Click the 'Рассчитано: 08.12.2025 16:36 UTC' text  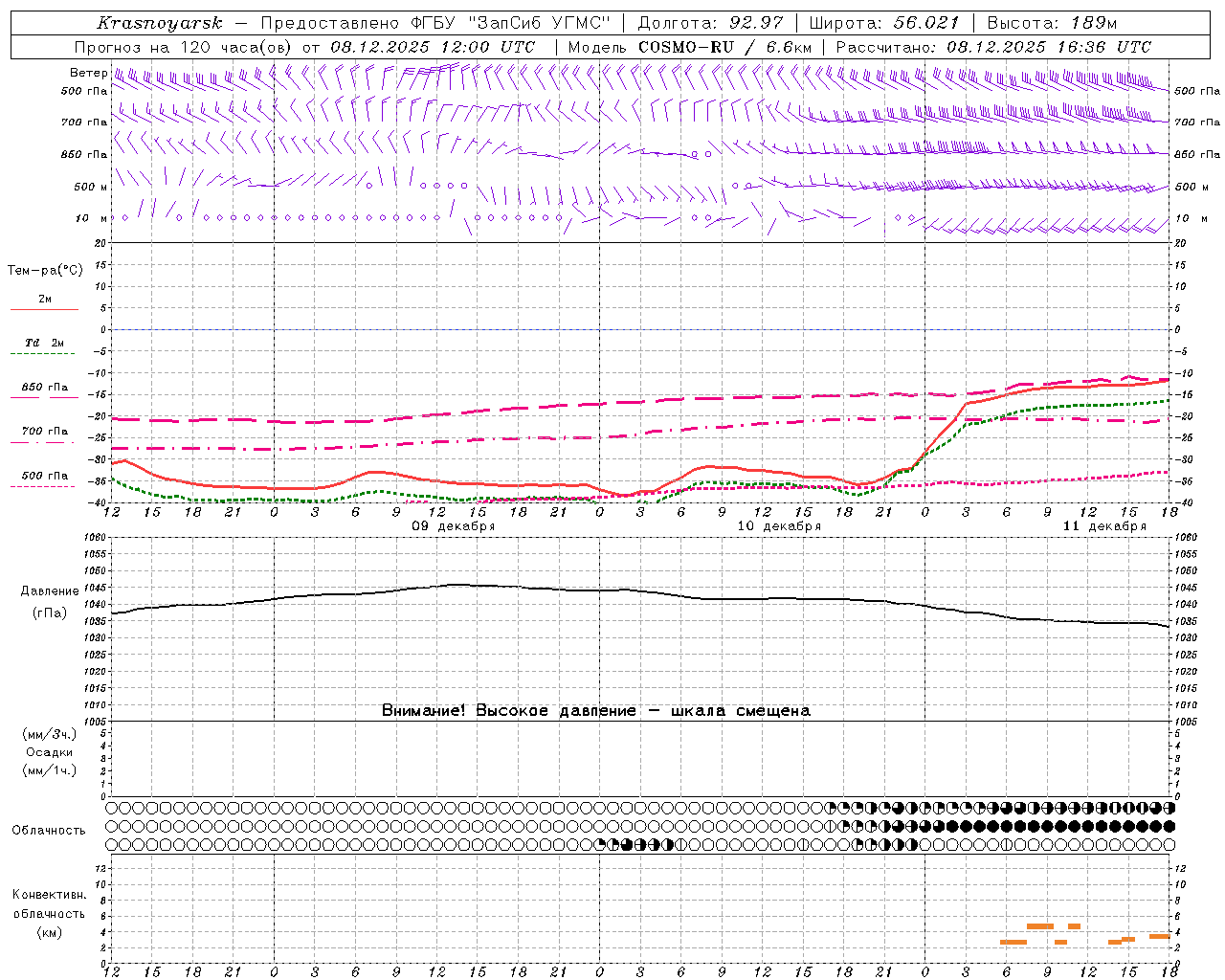point(993,47)
